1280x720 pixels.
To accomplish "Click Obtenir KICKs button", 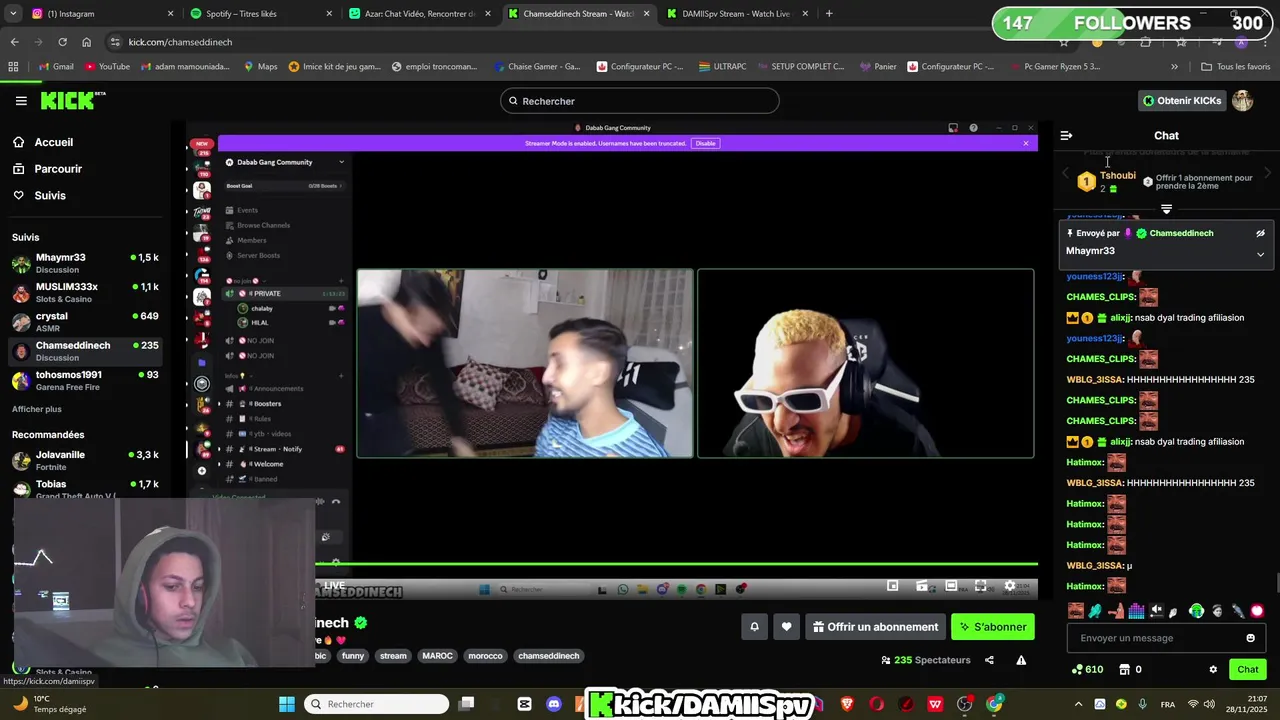I will point(1182,101).
